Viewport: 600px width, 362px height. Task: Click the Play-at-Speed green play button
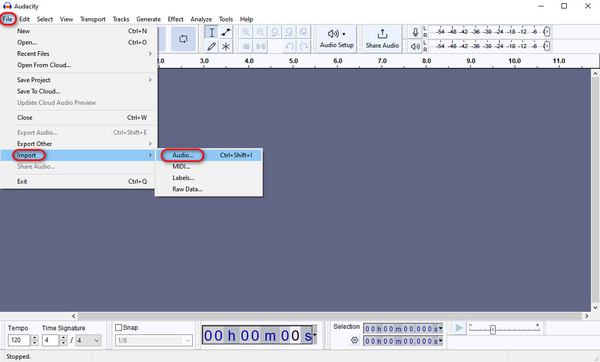point(459,328)
